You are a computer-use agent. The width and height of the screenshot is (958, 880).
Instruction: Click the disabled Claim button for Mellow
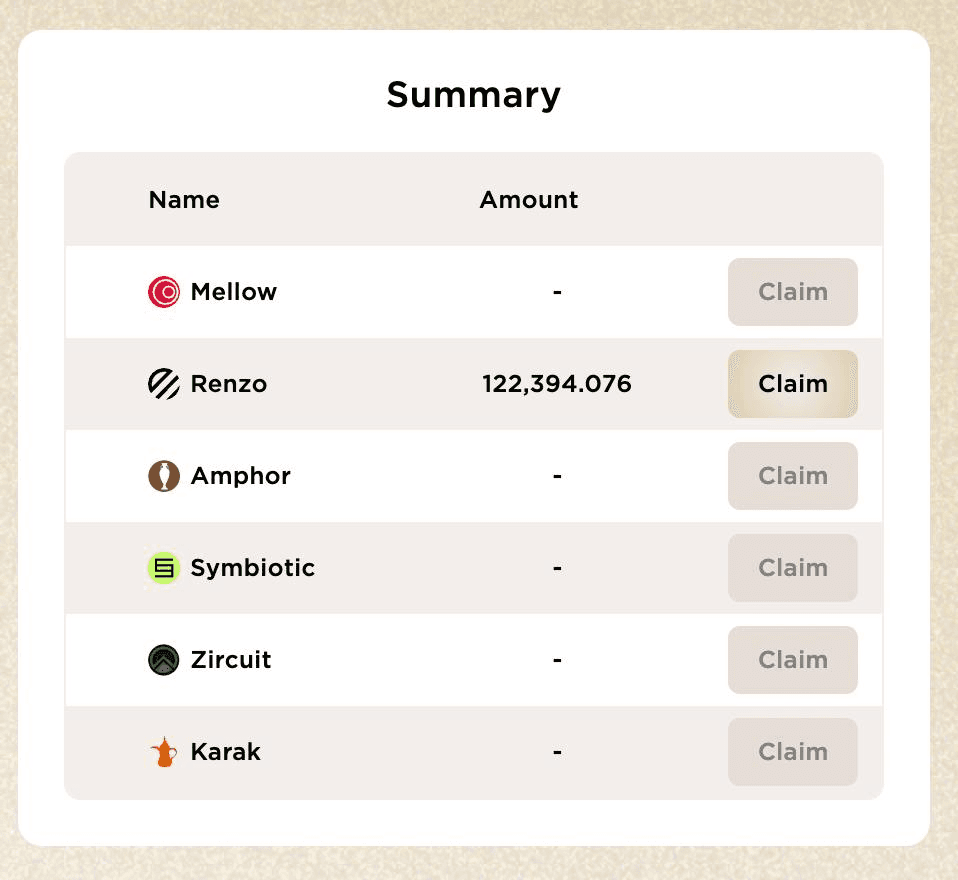tap(792, 292)
